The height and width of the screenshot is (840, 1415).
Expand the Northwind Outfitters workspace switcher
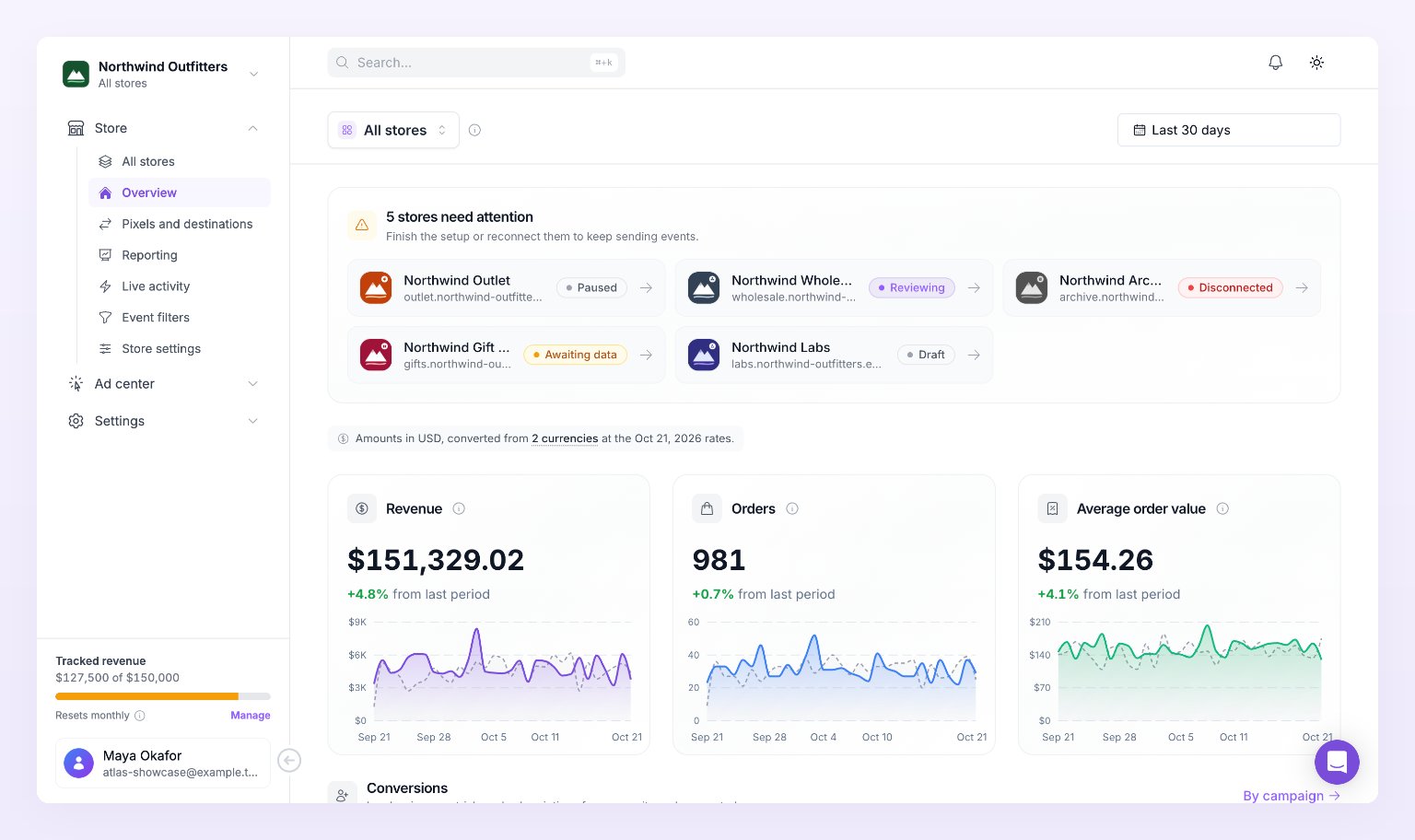coord(254,74)
